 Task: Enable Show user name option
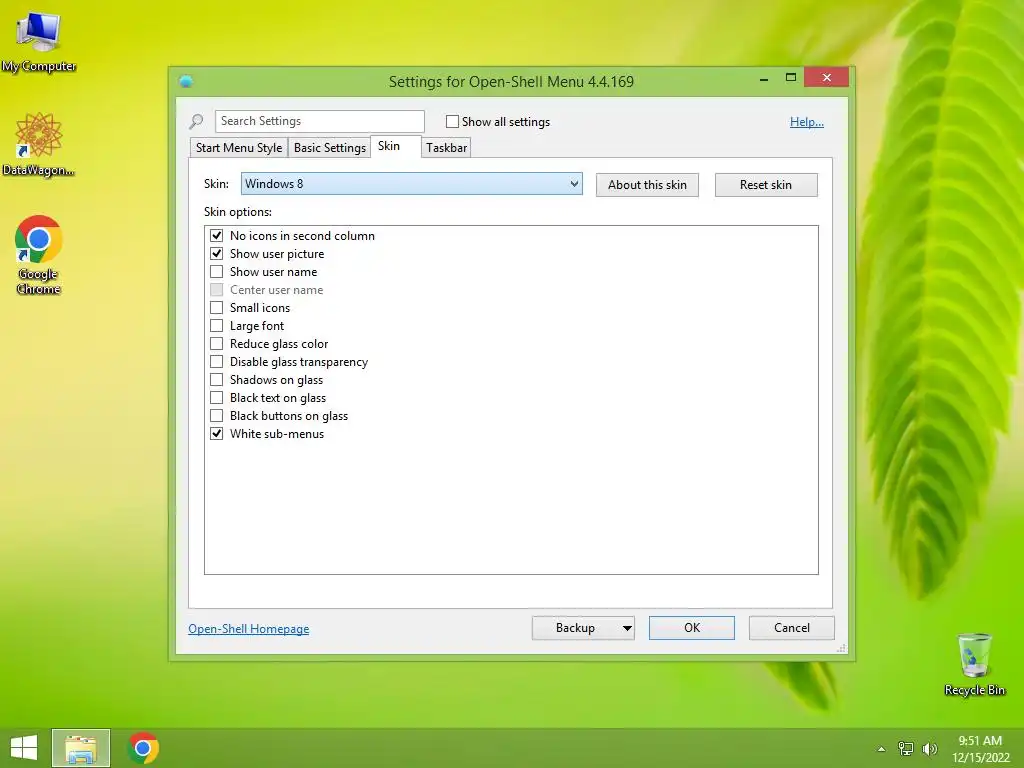click(x=216, y=272)
